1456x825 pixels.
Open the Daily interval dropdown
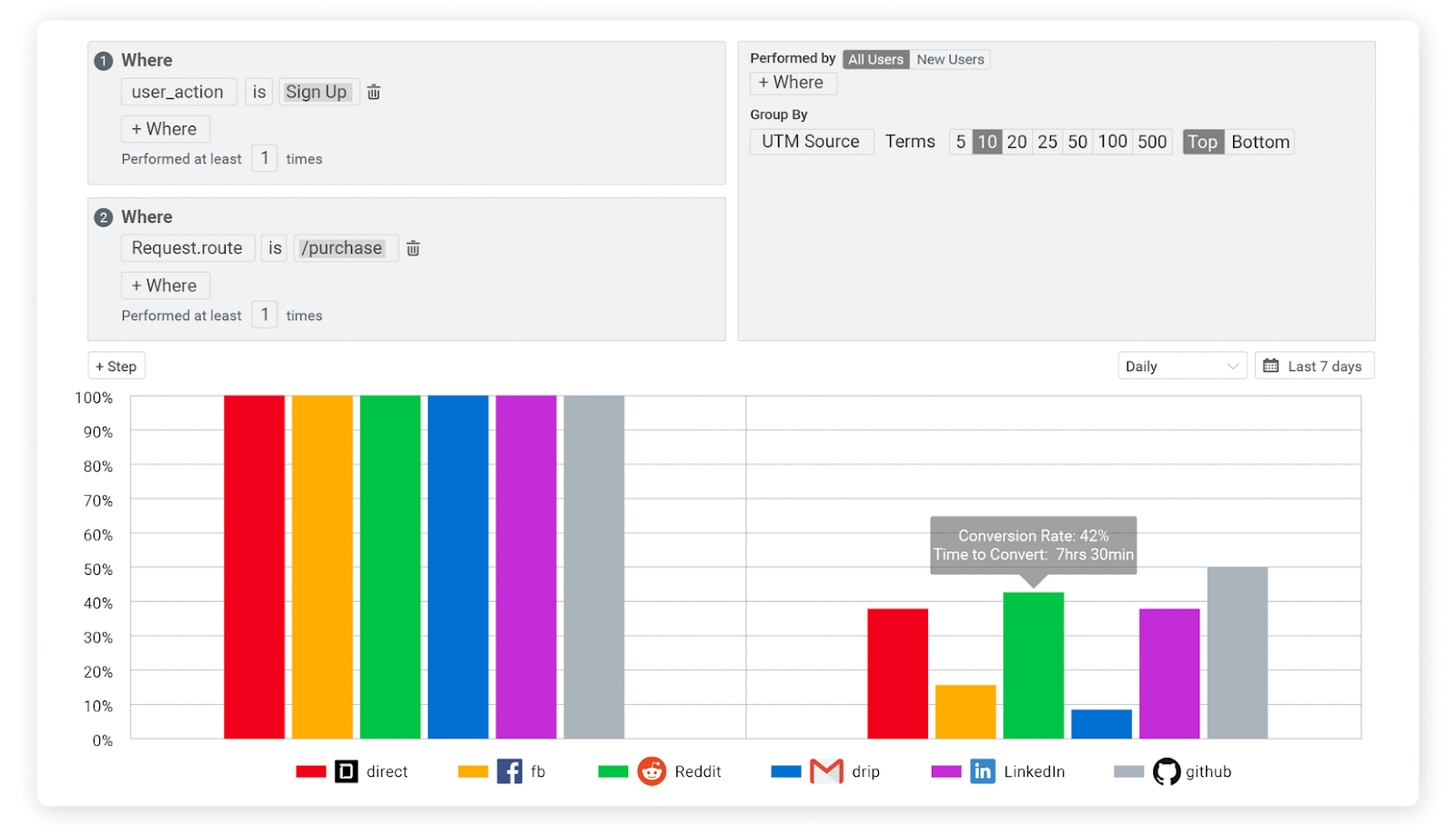(1182, 366)
